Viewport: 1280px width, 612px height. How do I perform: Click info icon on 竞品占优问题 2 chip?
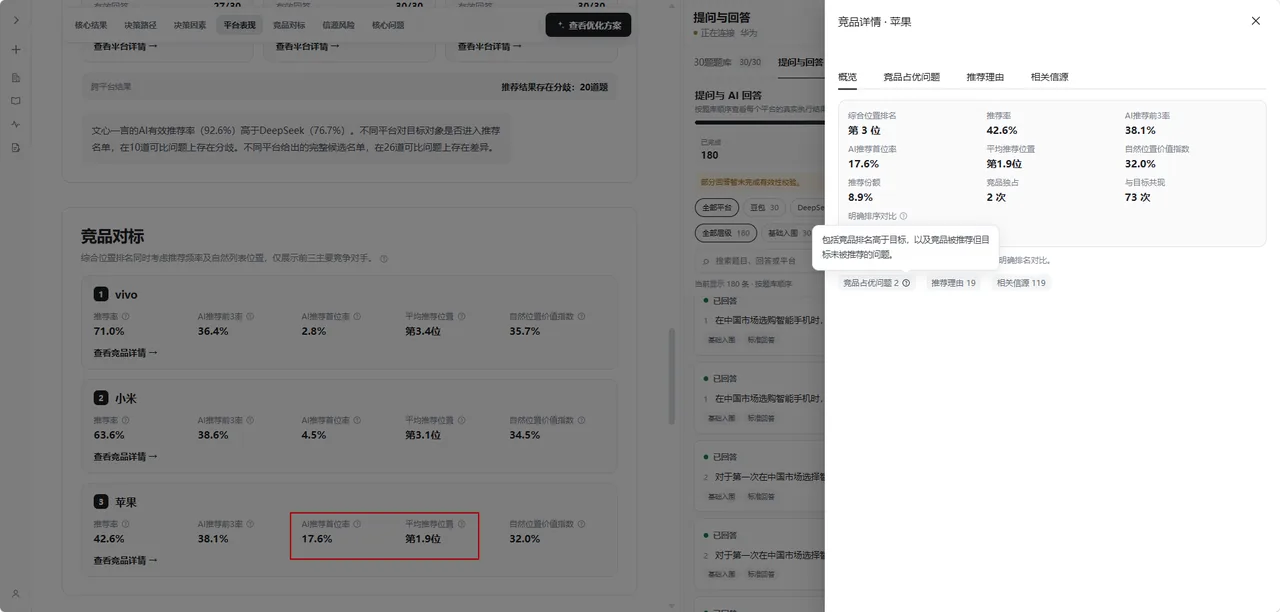click(906, 283)
